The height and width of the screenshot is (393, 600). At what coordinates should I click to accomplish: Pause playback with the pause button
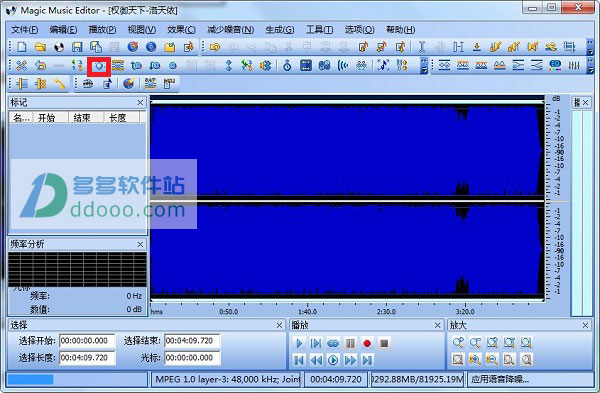tap(350, 343)
